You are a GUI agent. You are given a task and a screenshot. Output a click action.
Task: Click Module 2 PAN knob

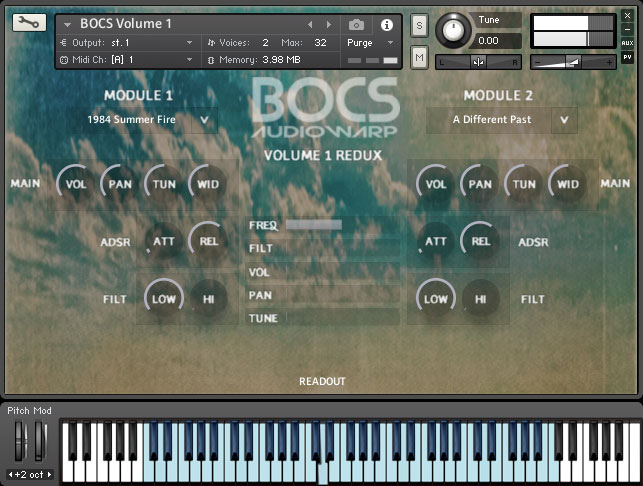tap(480, 184)
